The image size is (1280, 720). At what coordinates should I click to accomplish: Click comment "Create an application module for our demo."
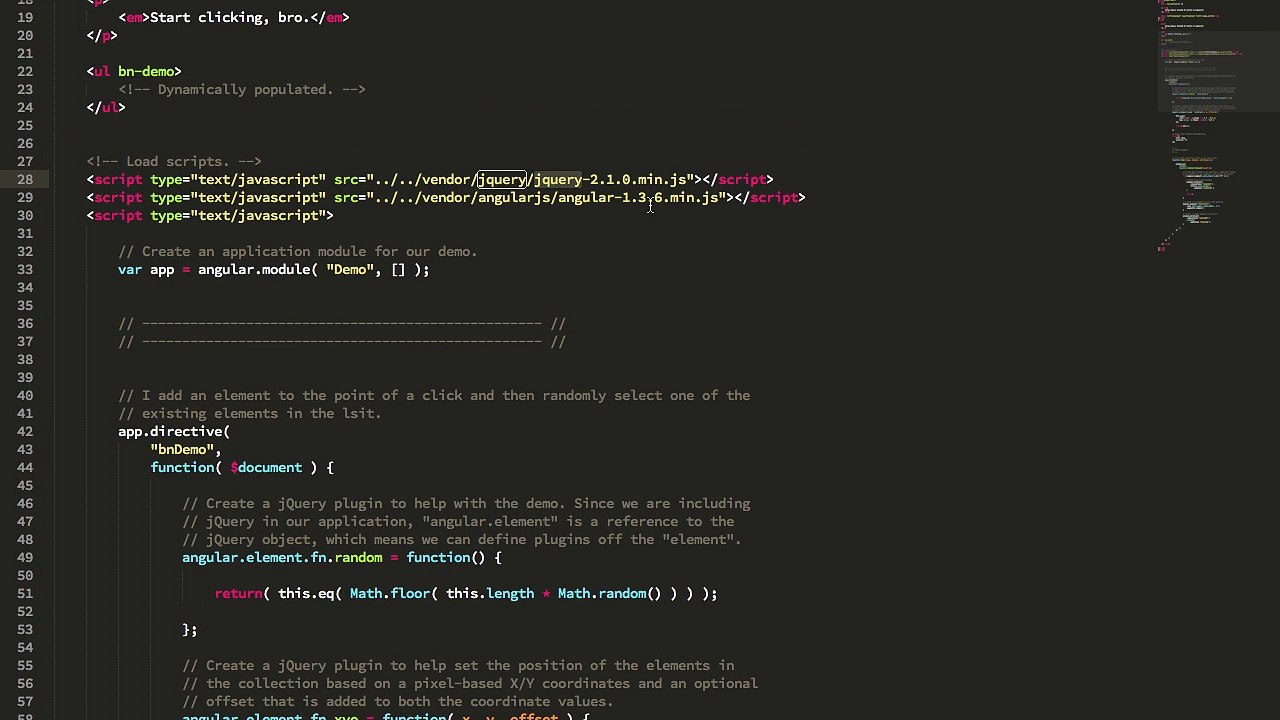pyautogui.click(x=298, y=252)
